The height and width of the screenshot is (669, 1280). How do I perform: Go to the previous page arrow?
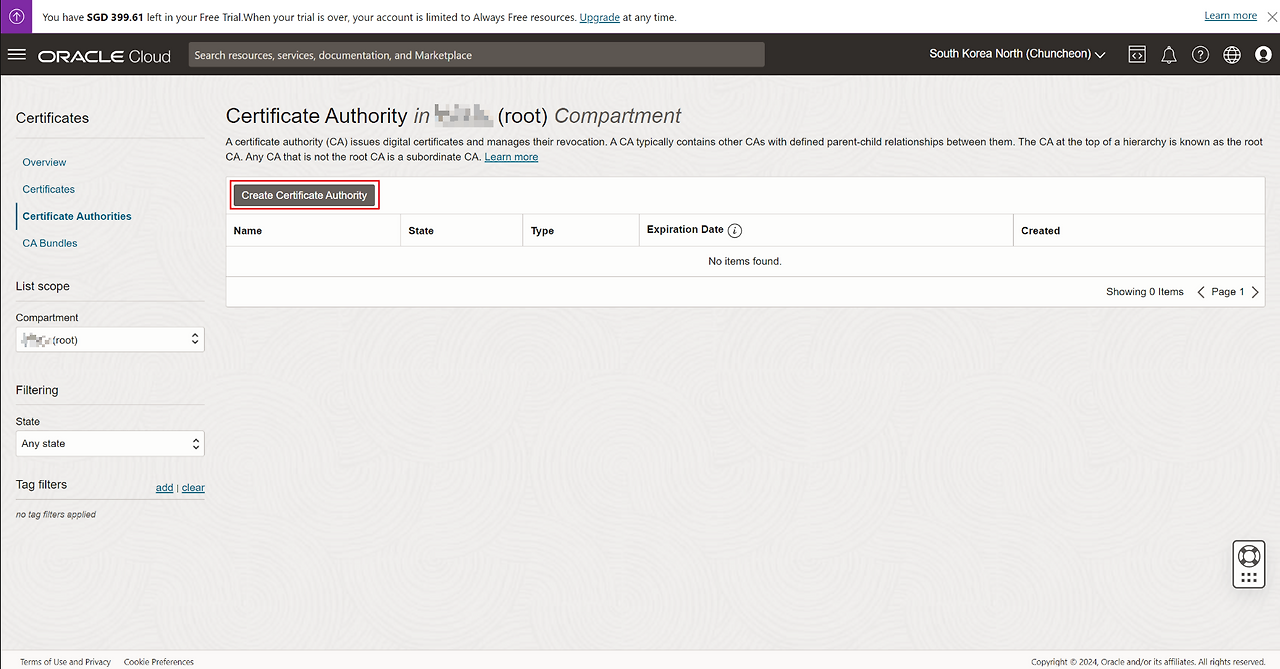(1201, 292)
